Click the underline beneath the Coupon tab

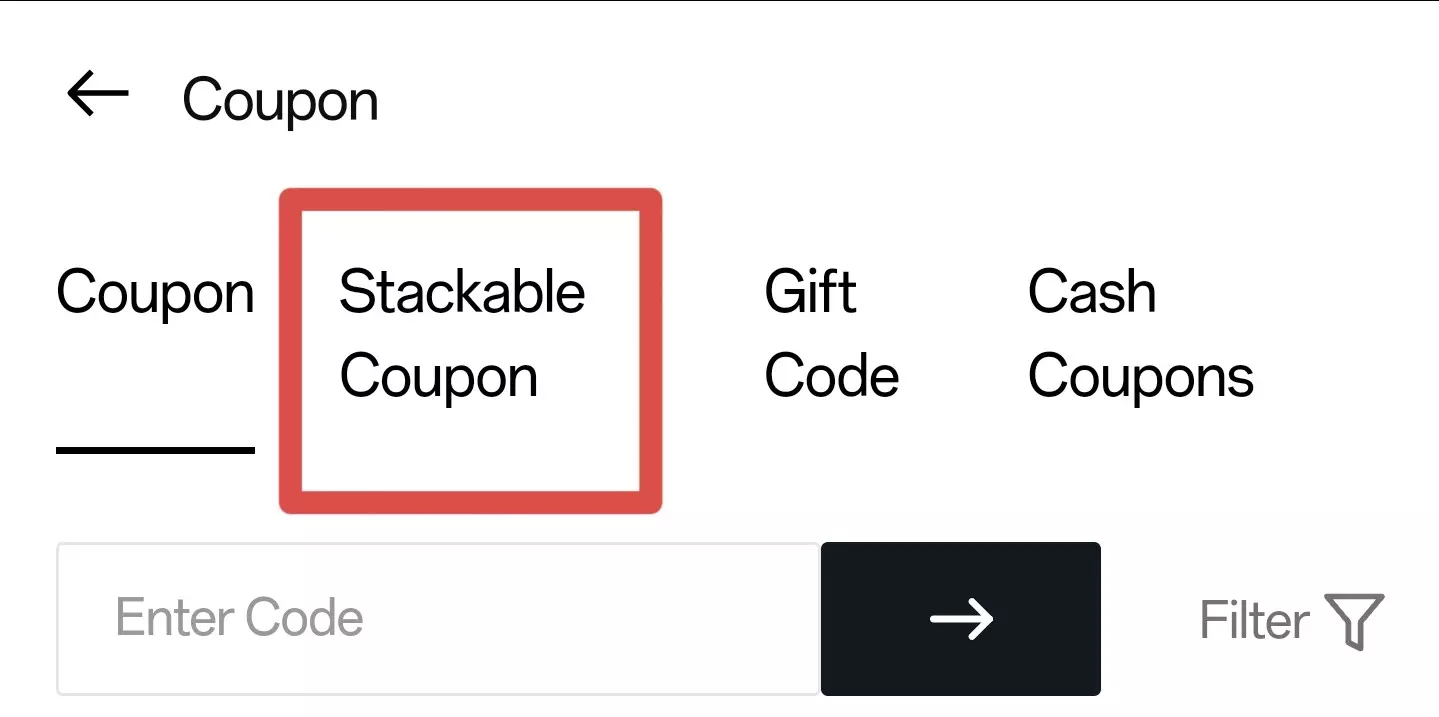(155, 450)
